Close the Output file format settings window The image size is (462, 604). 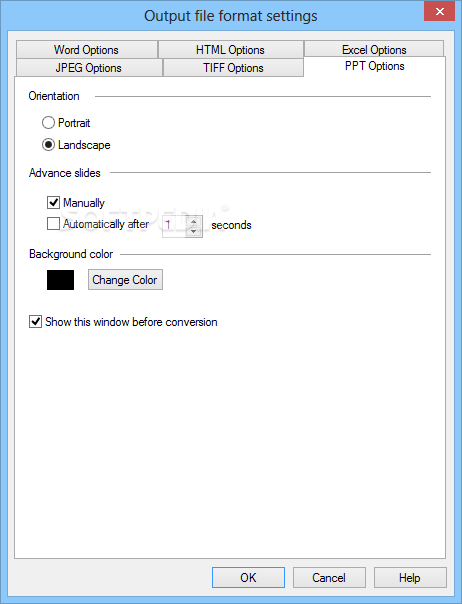pyautogui.click(x=440, y=12)
